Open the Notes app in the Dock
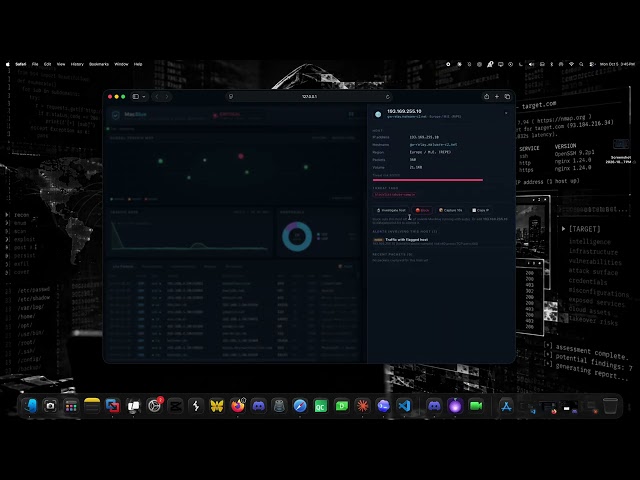The width and height of the screenshot is (640, 480). pyautogui.click(x=92, y=406)
